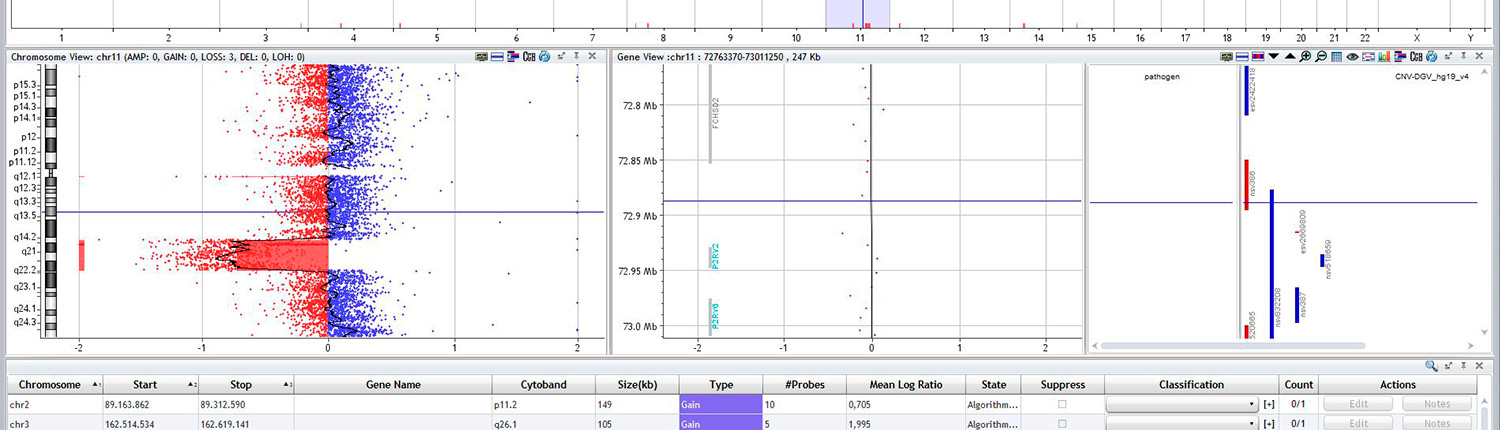
Task: Click the zoom in magnifier in Gene View
Action: 1306,57
